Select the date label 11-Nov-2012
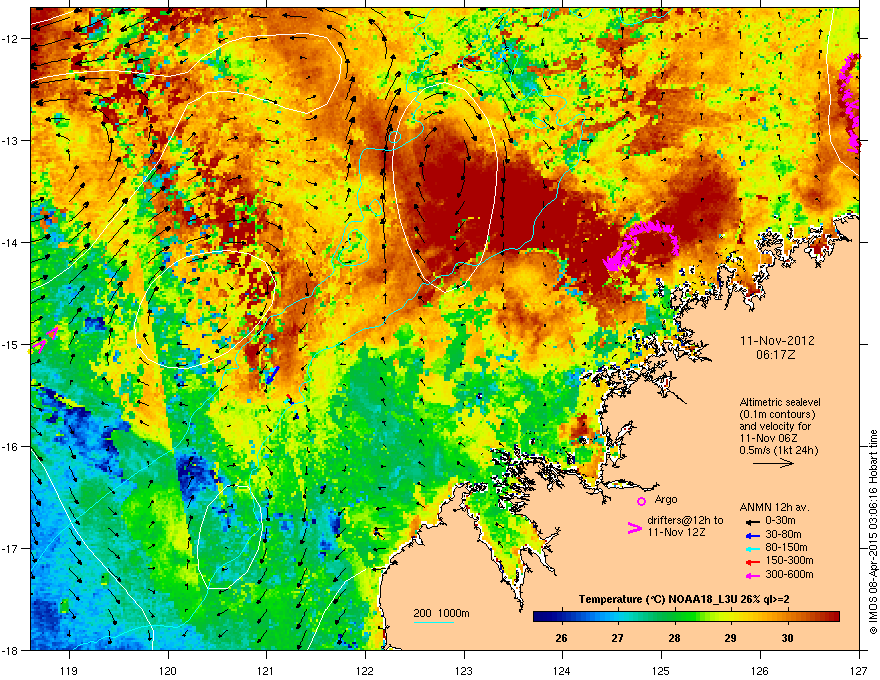880x680 pixels. coord(777,341)
